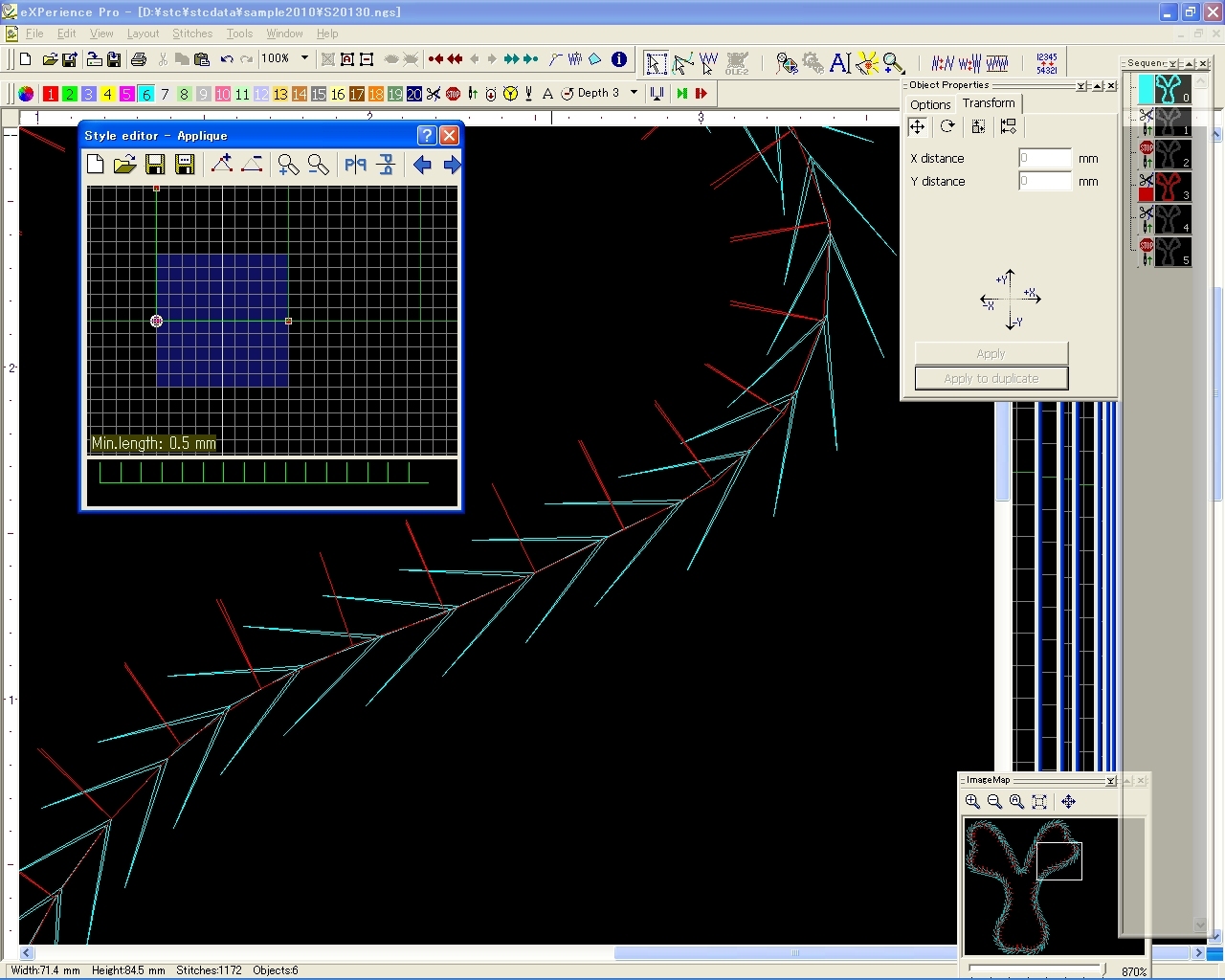The height and width of the screenshot is (980, 1225).
Task: Select sequence object 0 cyan thumbnail
Action: point(1172,89)
